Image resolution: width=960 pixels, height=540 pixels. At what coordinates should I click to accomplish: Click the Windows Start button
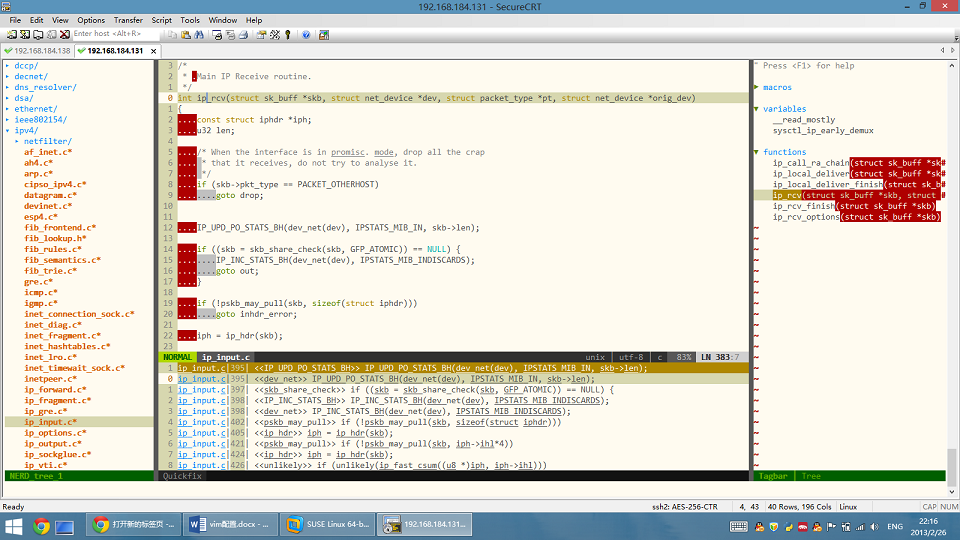pyautogui.click(x=13, y=526)
